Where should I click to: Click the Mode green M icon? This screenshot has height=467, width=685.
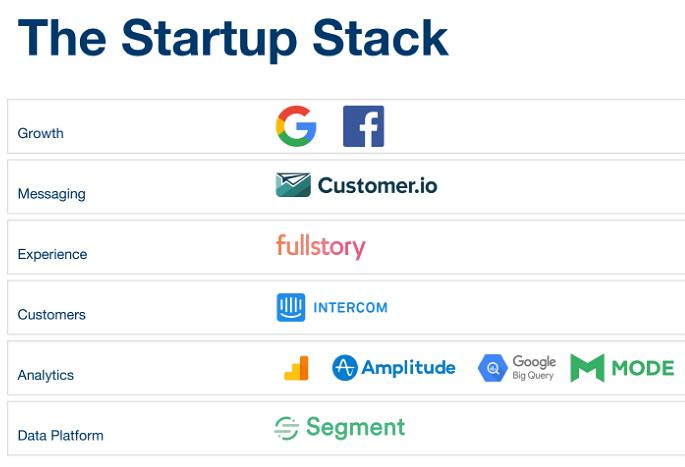tap(587, 368)
